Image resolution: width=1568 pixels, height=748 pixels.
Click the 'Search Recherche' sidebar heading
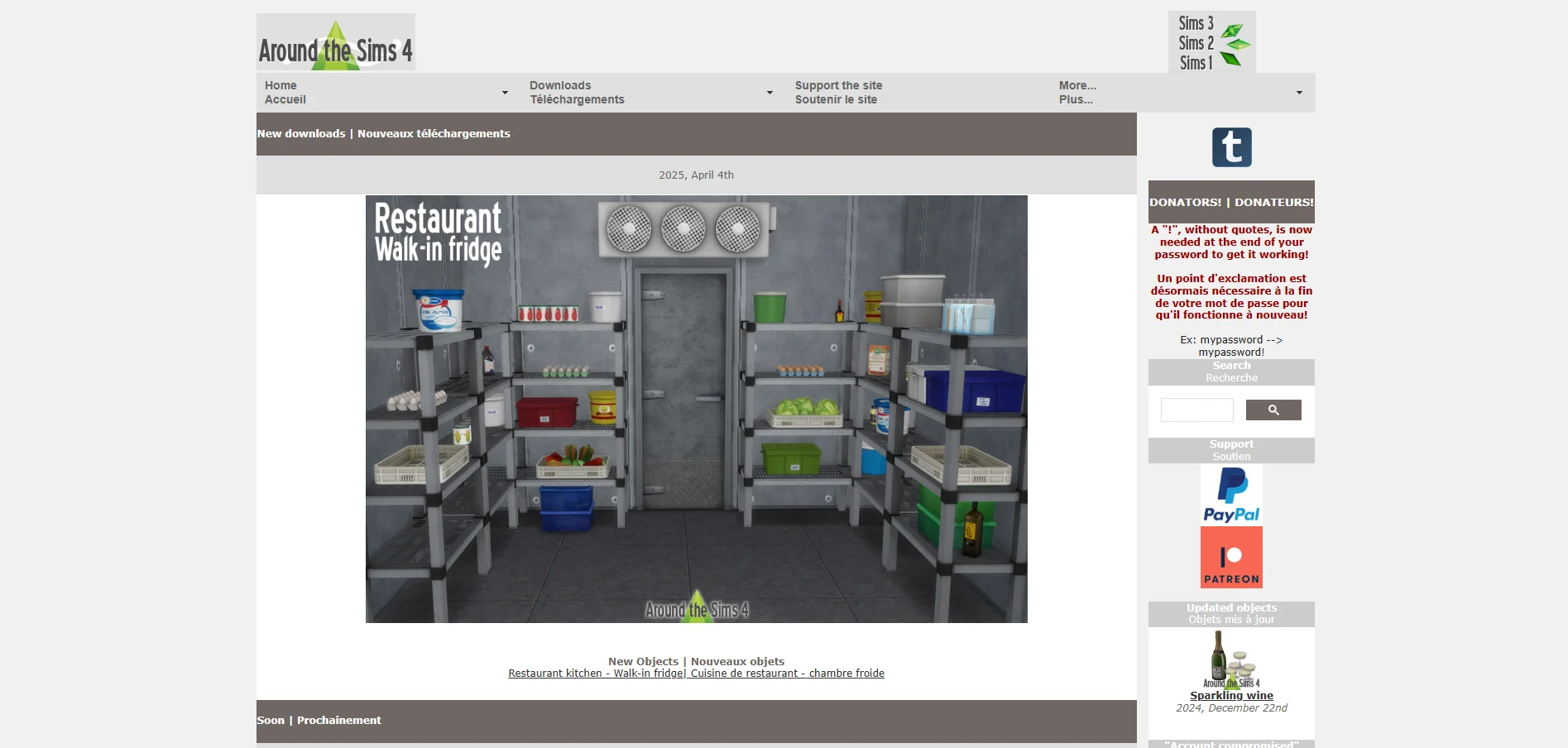pos(1231,372)
